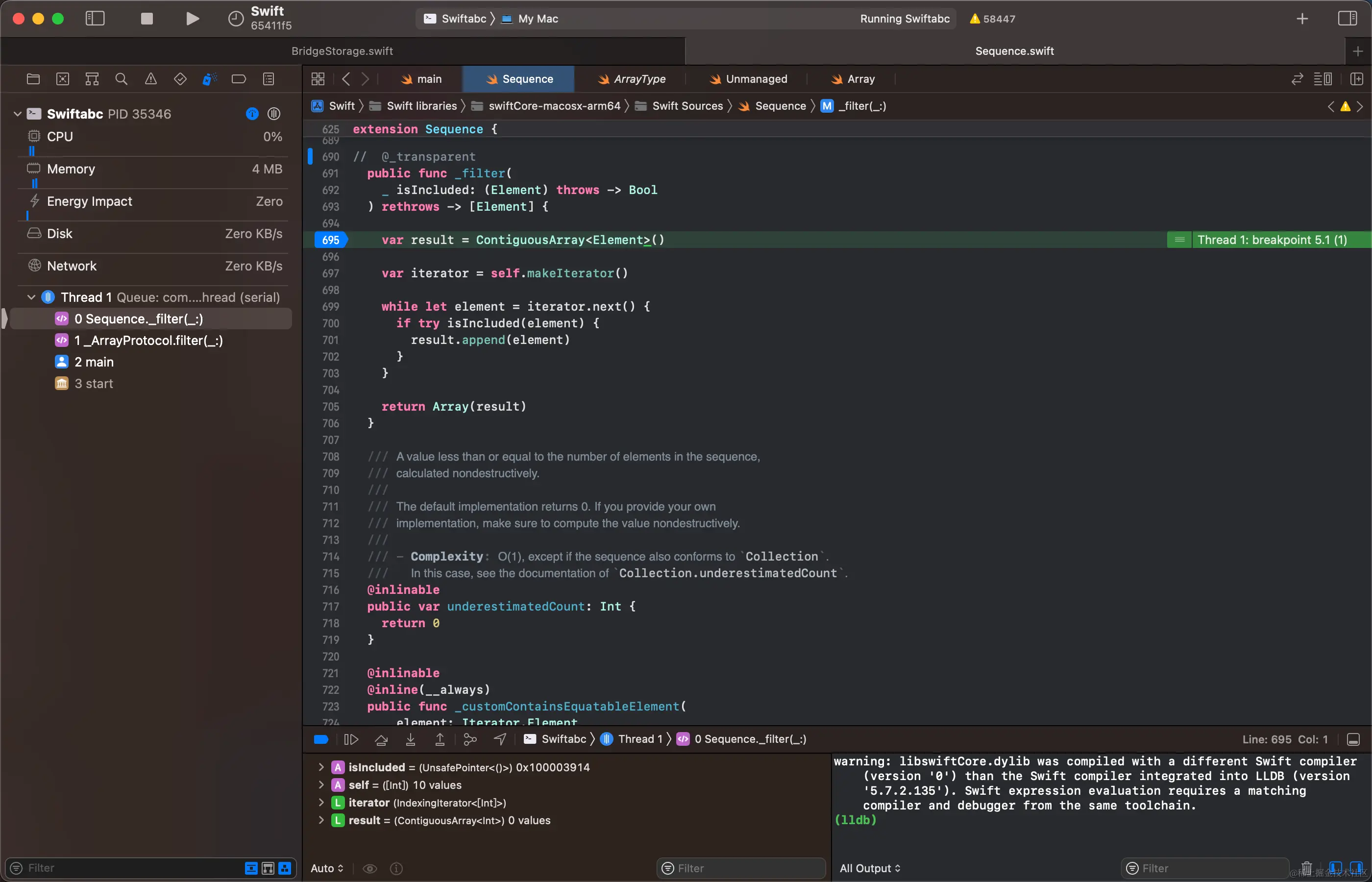
Task: Select the debug navigator icon
Action: [x=210, y=79]
